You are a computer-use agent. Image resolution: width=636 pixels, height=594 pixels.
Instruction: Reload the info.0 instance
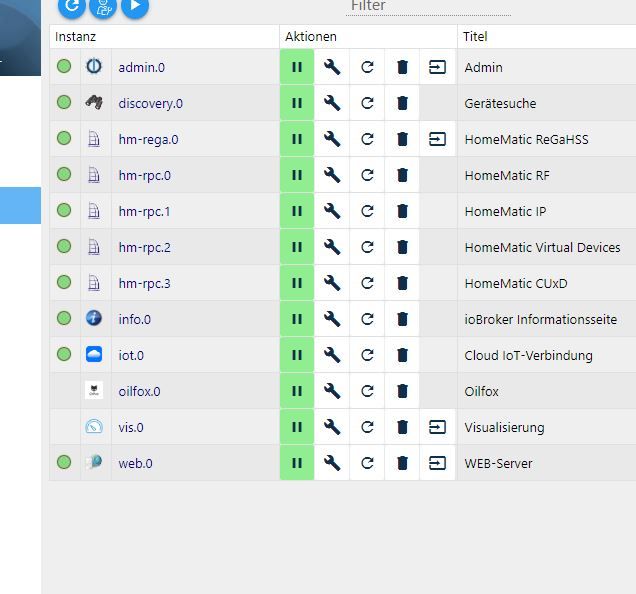[x=367, y=319]
